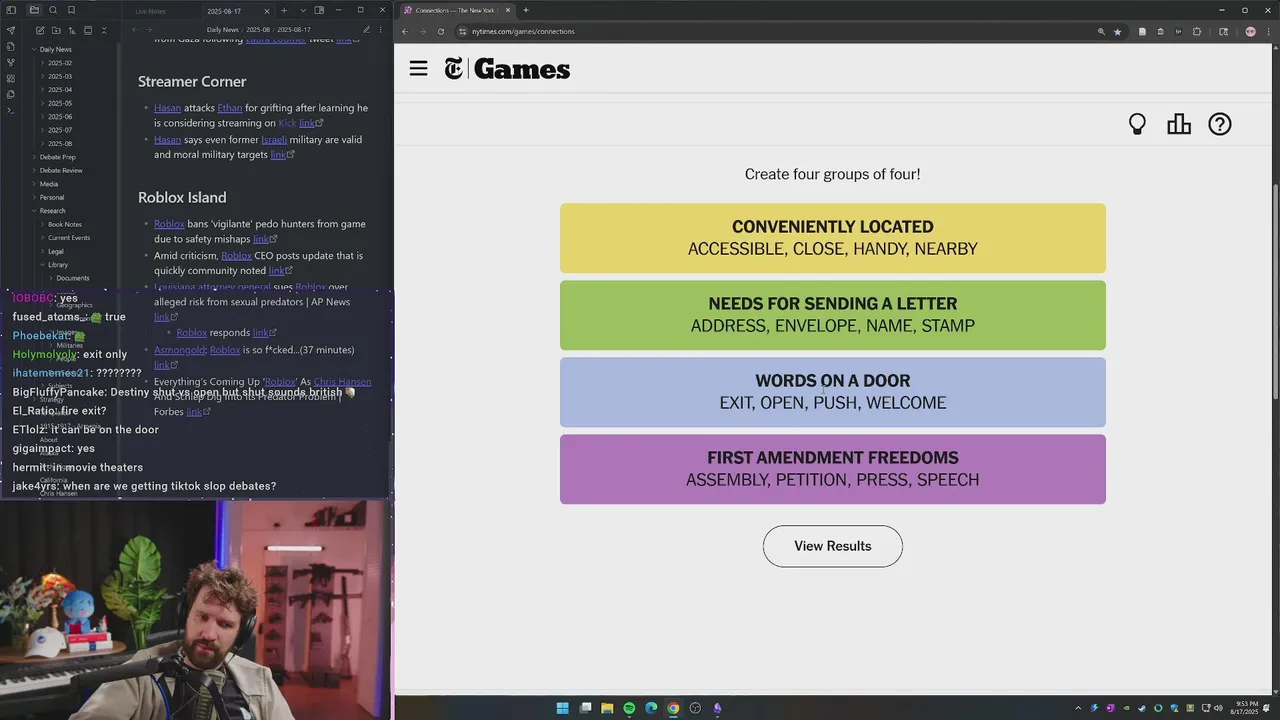This screenshot has height=720, width=1280.
Task: Open Microsoft Edge from the taskbar
Action: coord(651,708)
